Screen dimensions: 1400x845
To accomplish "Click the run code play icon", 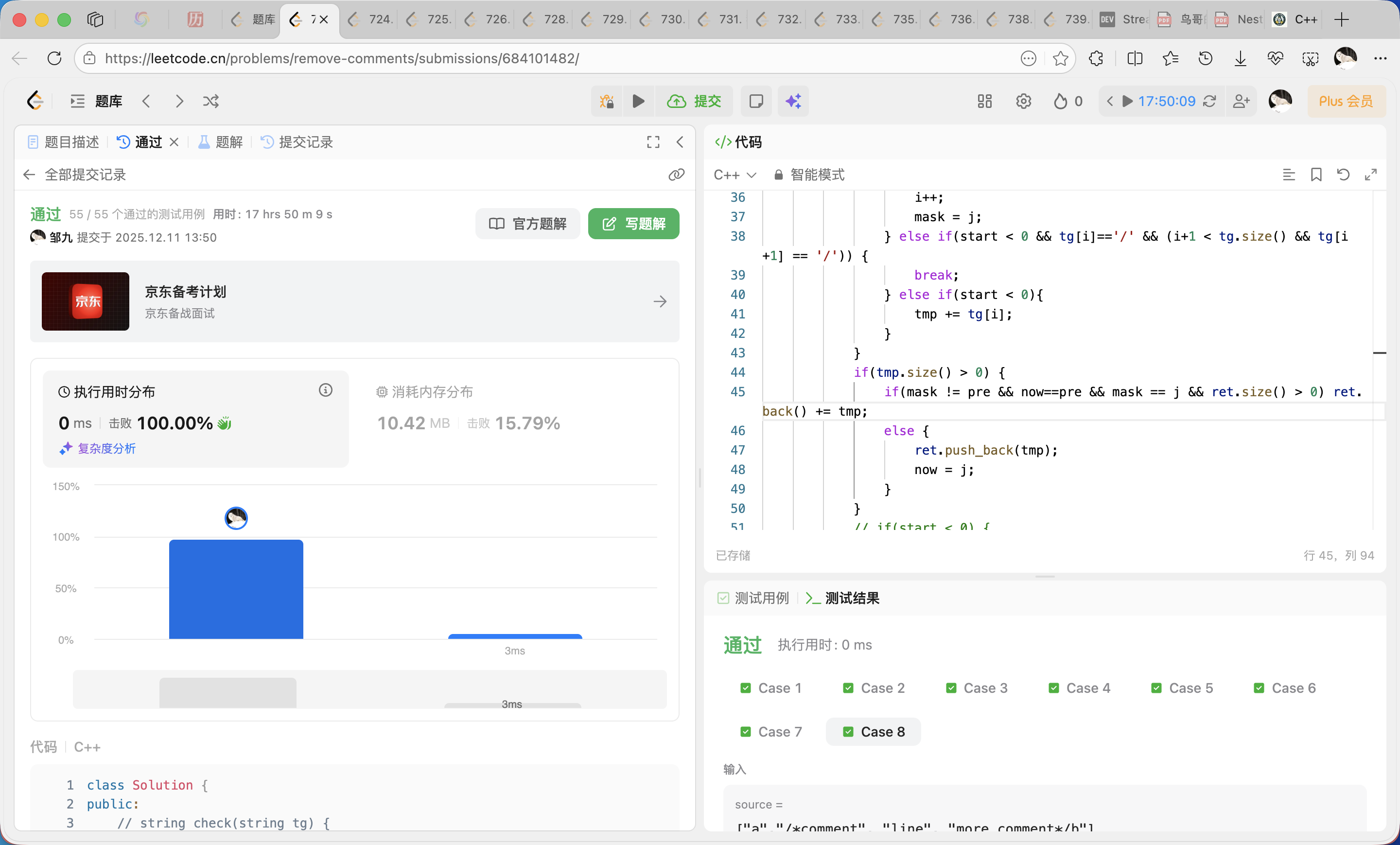I will (x=638, y=101).
